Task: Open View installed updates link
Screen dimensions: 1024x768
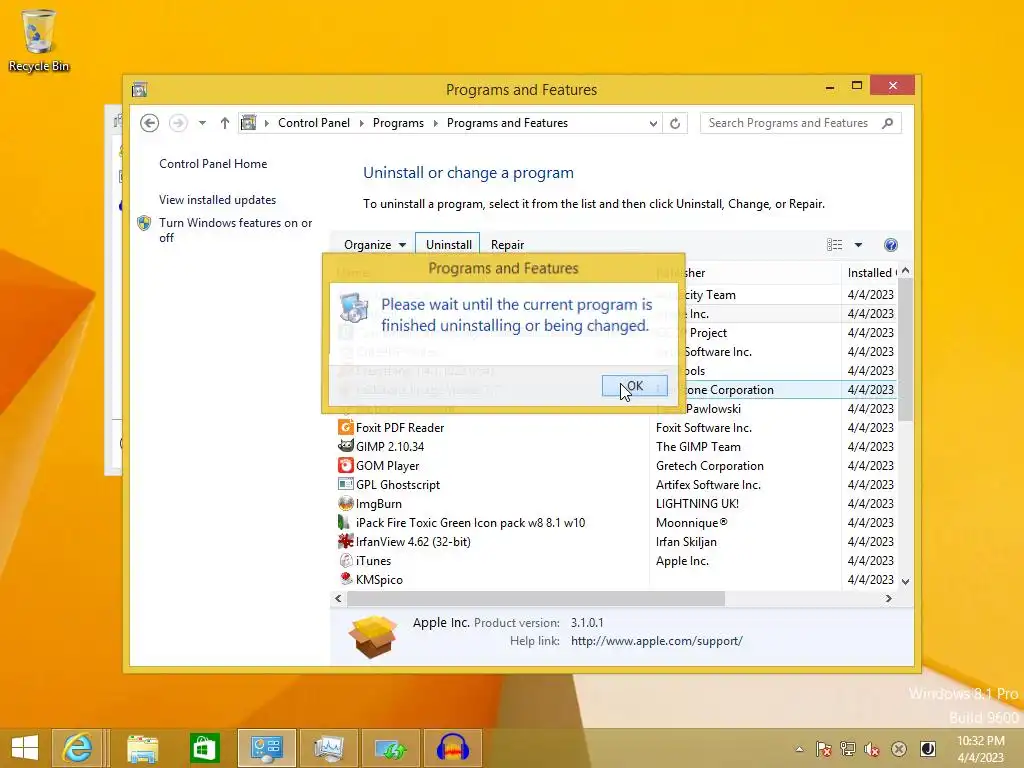Action: click(x=217, y=200)
